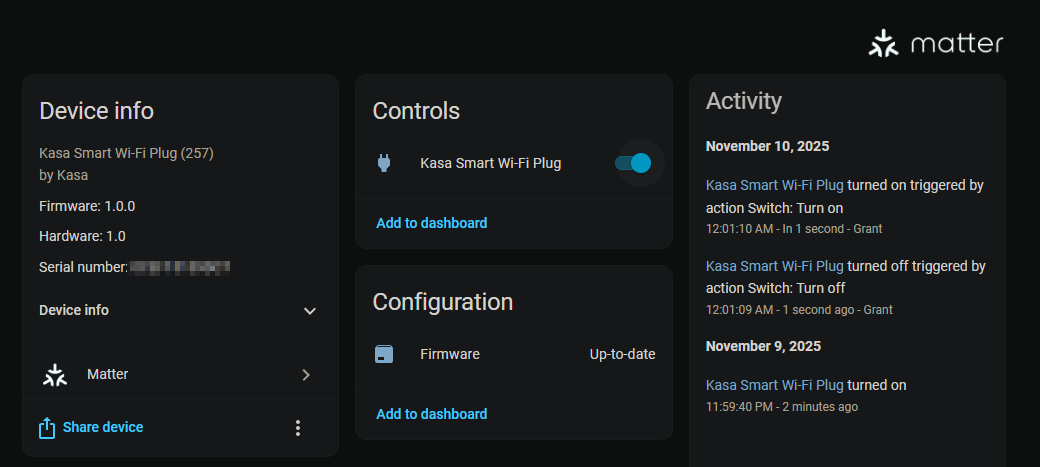
Task: Click the Kasa Smart Wi-Fi Plug (257) device name
Action: click(x=126, y=153)
